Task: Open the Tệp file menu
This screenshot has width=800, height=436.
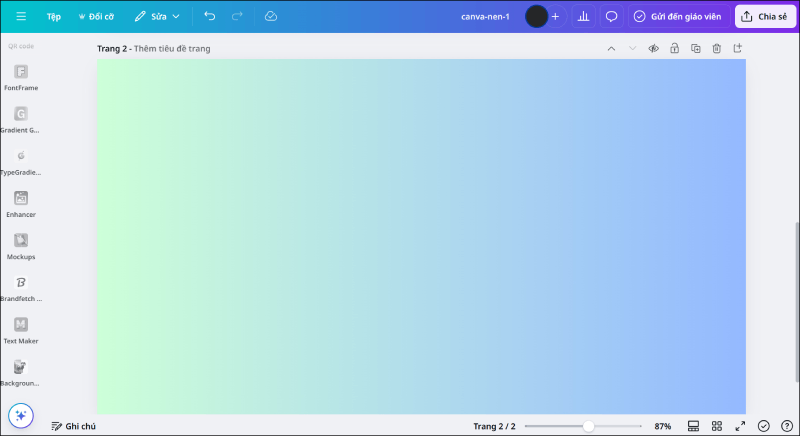Action: coord(54,16)
